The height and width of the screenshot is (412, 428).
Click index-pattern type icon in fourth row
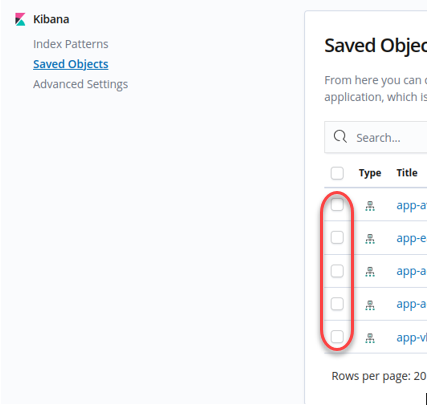pyautogui.click(x=370, y=305)
